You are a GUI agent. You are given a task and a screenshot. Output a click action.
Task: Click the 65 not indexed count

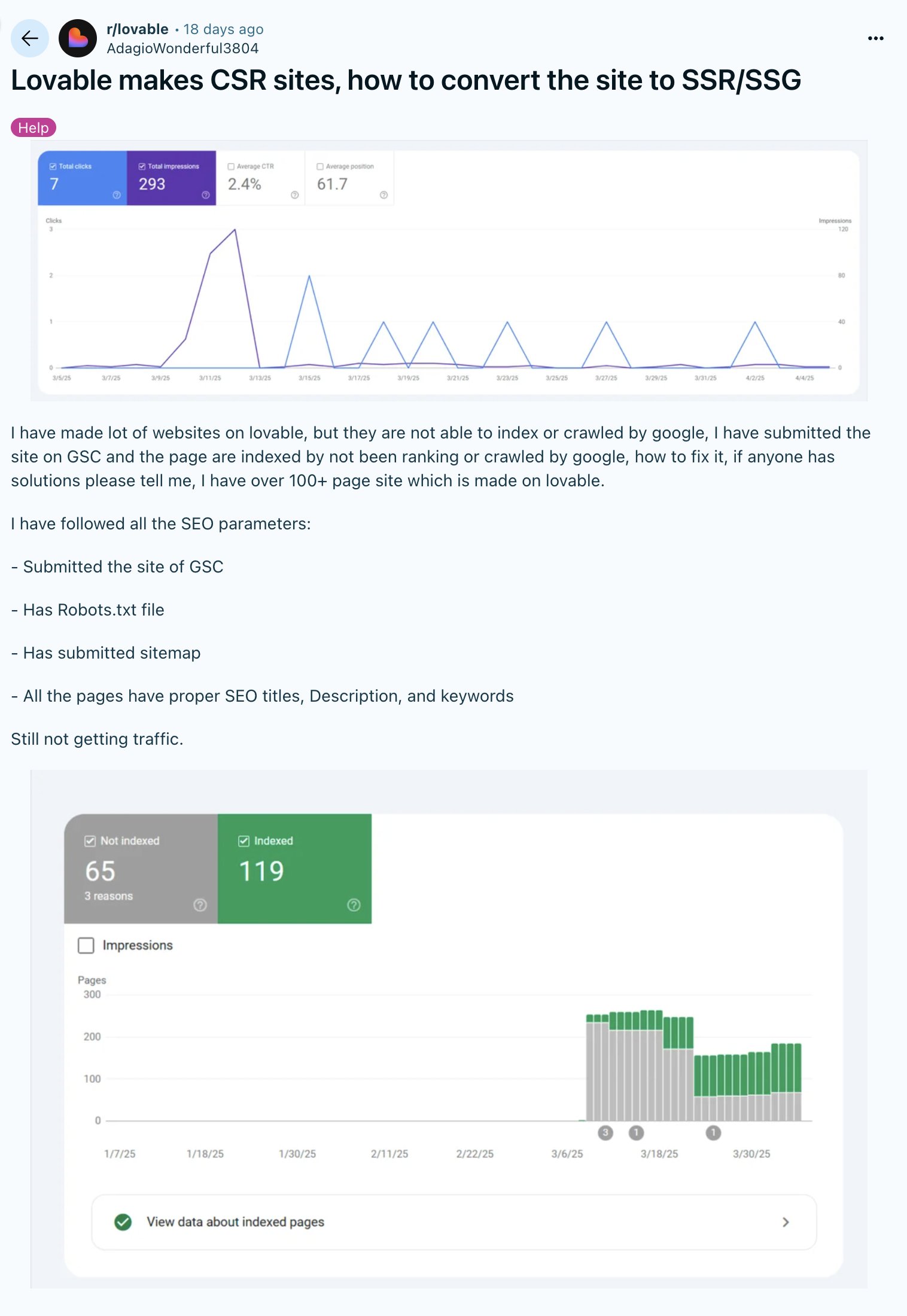(100, 871)
